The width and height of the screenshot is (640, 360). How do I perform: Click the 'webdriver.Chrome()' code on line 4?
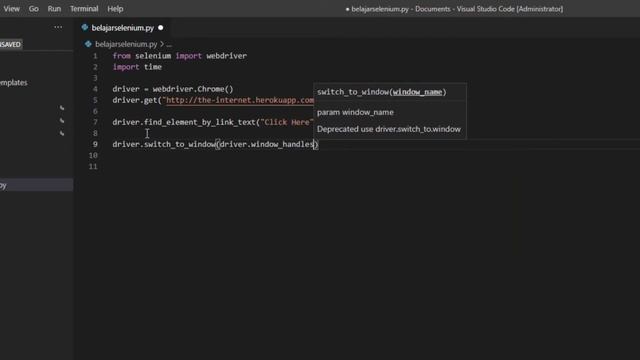tap(193, 89)
